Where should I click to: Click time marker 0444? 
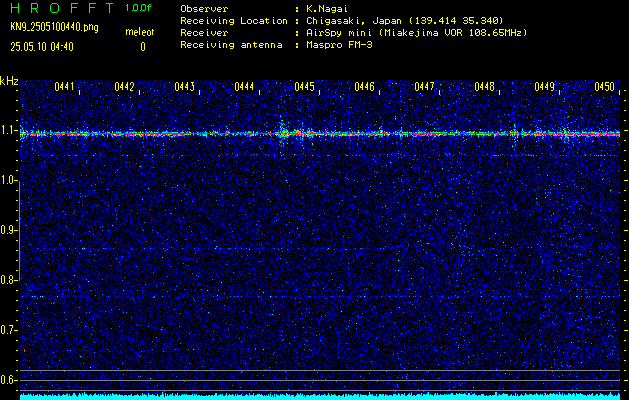click(x=244, y=87)
